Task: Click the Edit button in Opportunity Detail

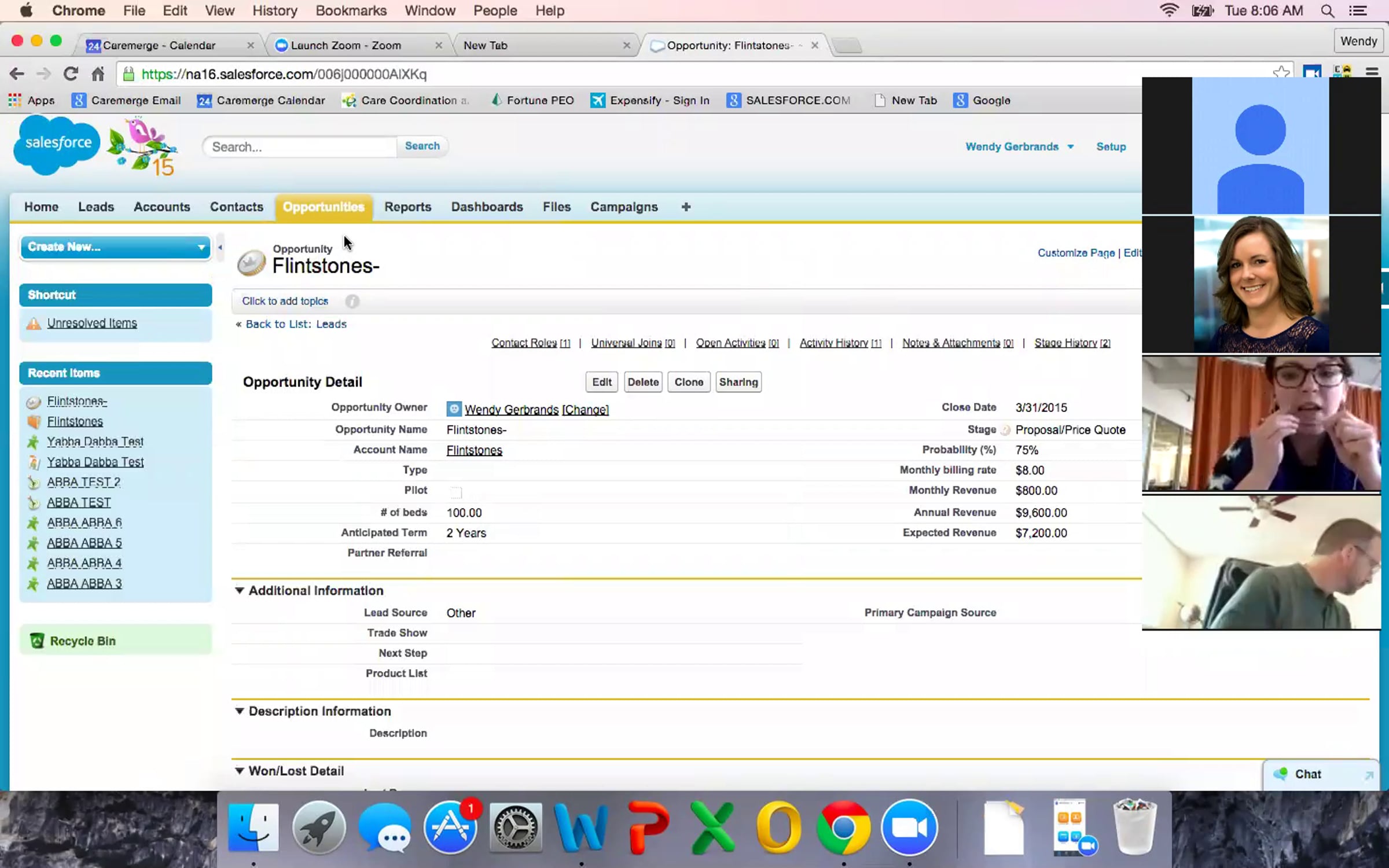Action: click(601, 382)
